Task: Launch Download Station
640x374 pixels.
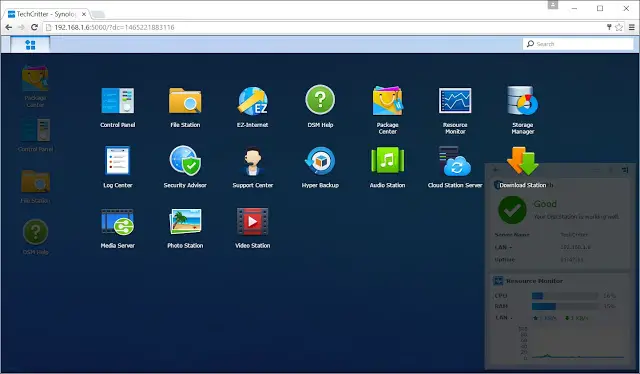Action: (x=523, y=167)
